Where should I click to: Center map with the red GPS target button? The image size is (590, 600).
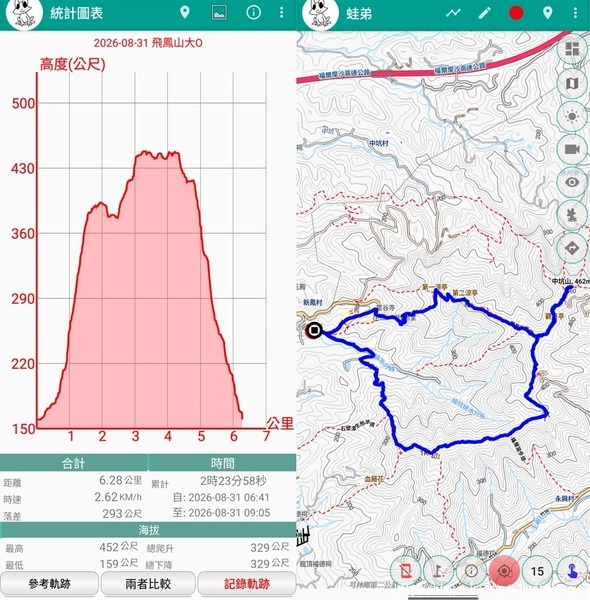pos(504,571)
